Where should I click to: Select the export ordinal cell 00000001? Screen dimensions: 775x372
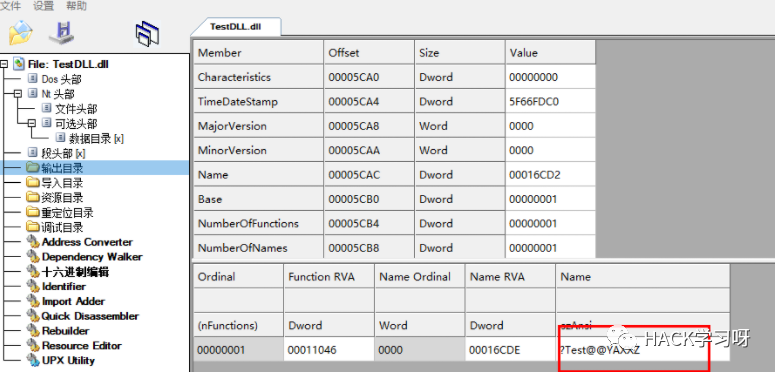click(x=239, y=350)
